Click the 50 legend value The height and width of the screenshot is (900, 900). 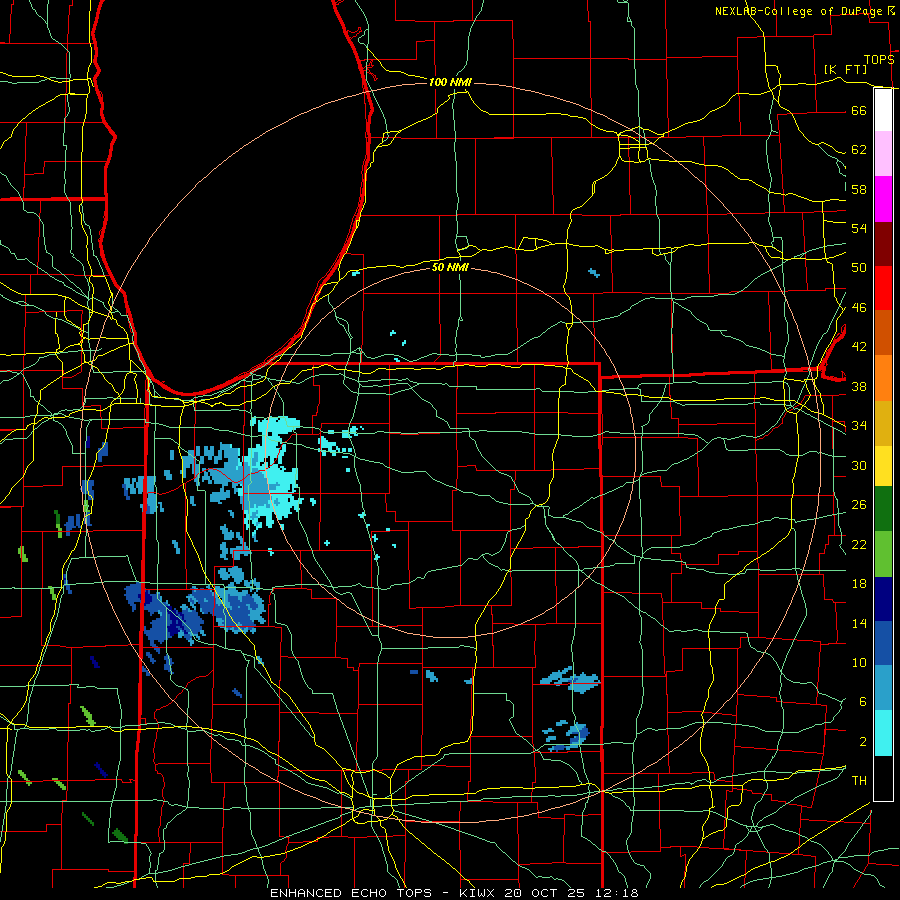(x=859, y=268)
